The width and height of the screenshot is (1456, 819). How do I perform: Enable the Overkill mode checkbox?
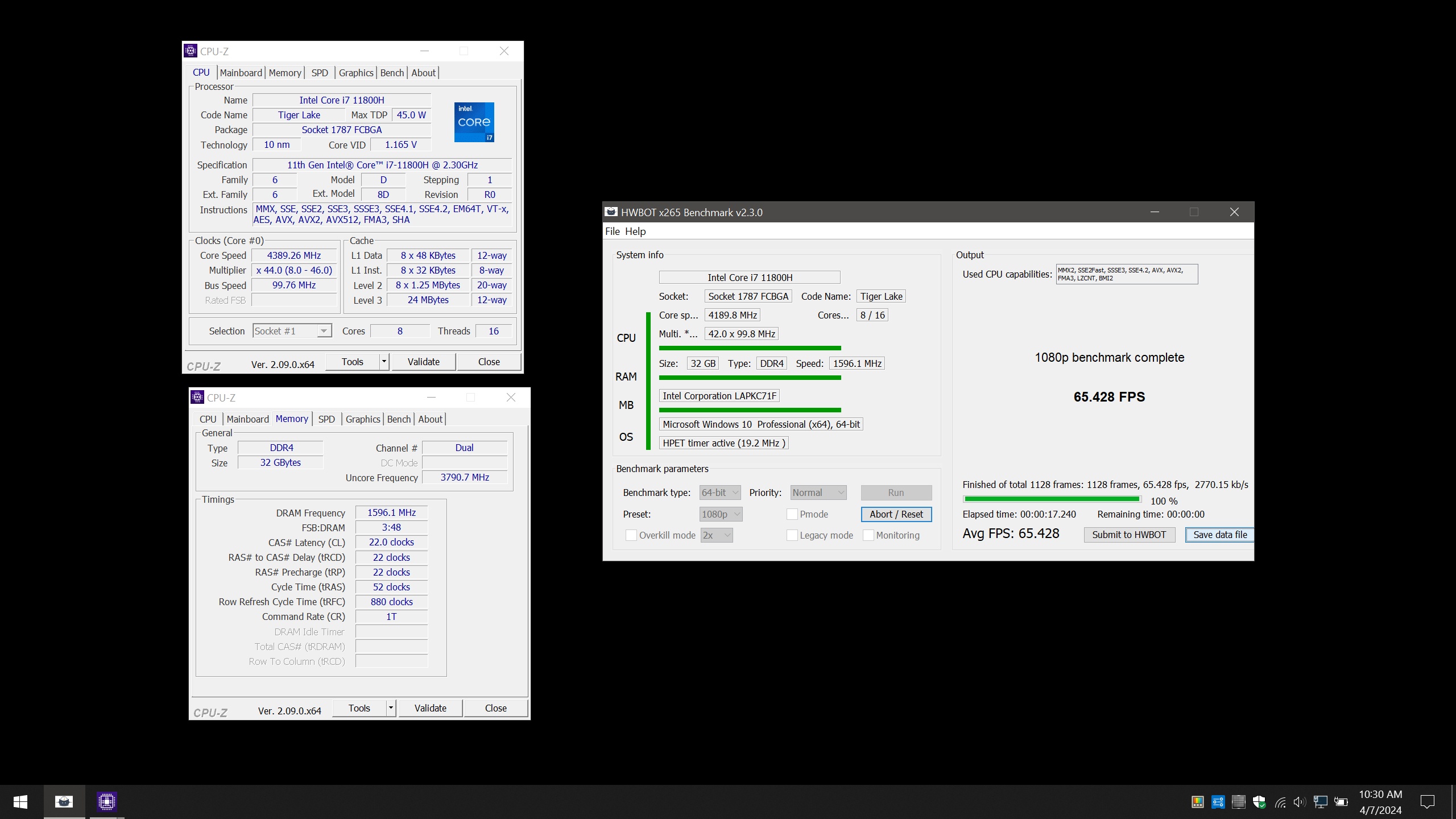point(631,535)
